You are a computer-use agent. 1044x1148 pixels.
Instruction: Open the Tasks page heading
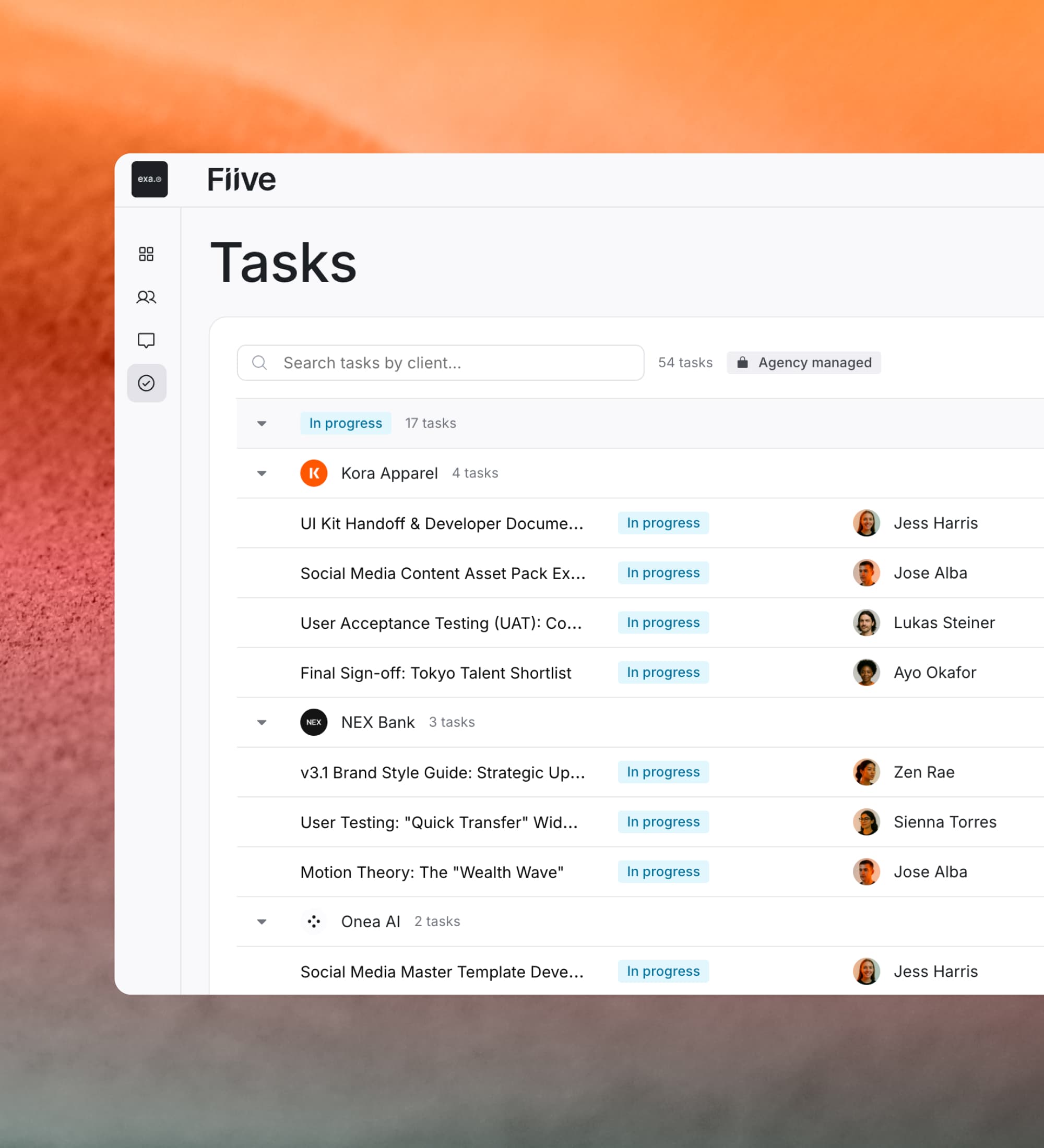(x=283, y=261)
